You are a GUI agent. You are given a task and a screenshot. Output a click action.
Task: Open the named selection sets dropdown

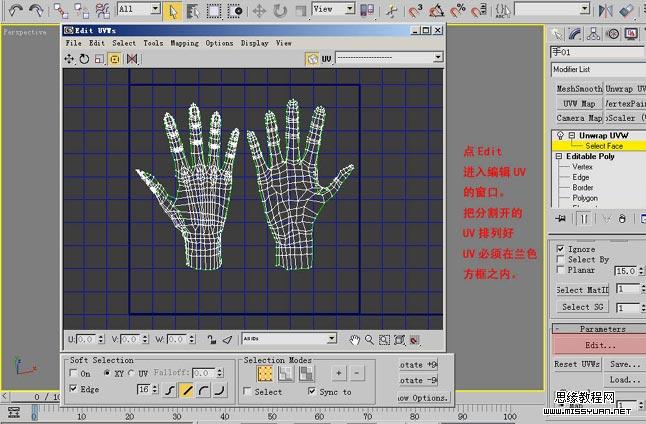(584, 8)
